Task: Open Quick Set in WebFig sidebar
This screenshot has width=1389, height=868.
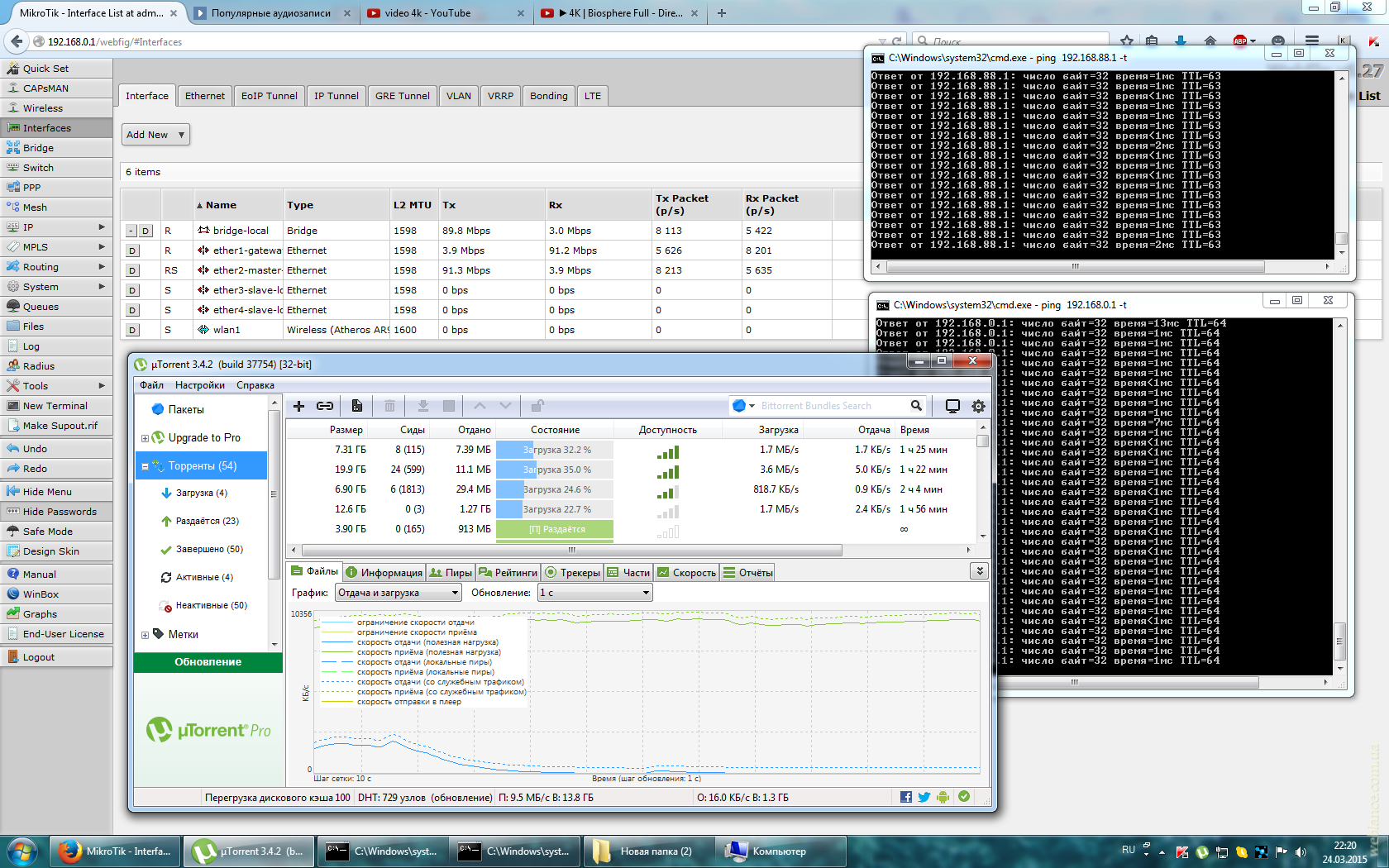Action: click(x=56, y=69)
